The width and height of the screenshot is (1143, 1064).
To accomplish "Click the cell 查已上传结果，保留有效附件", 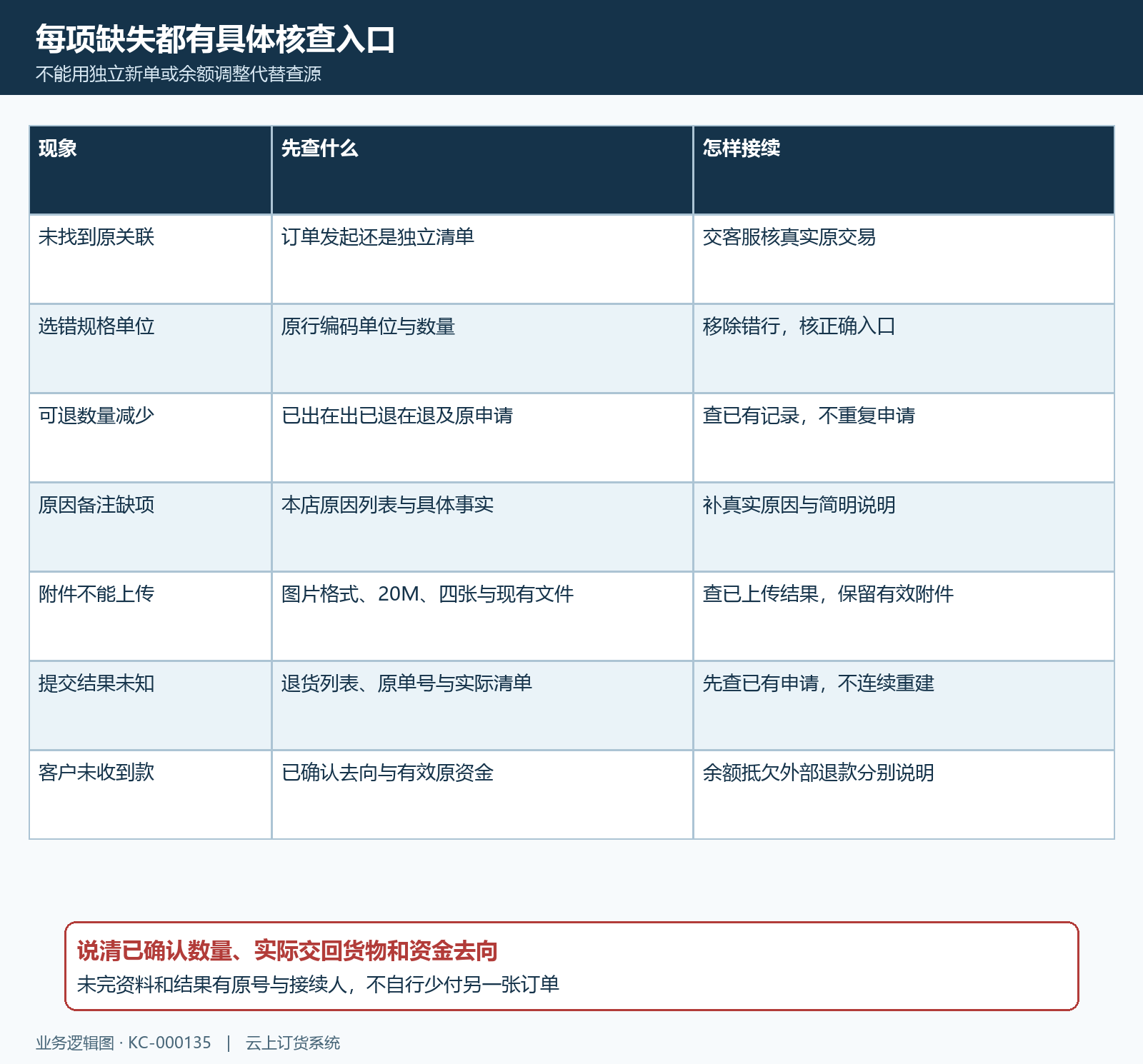I will click(x=904, y=616).
